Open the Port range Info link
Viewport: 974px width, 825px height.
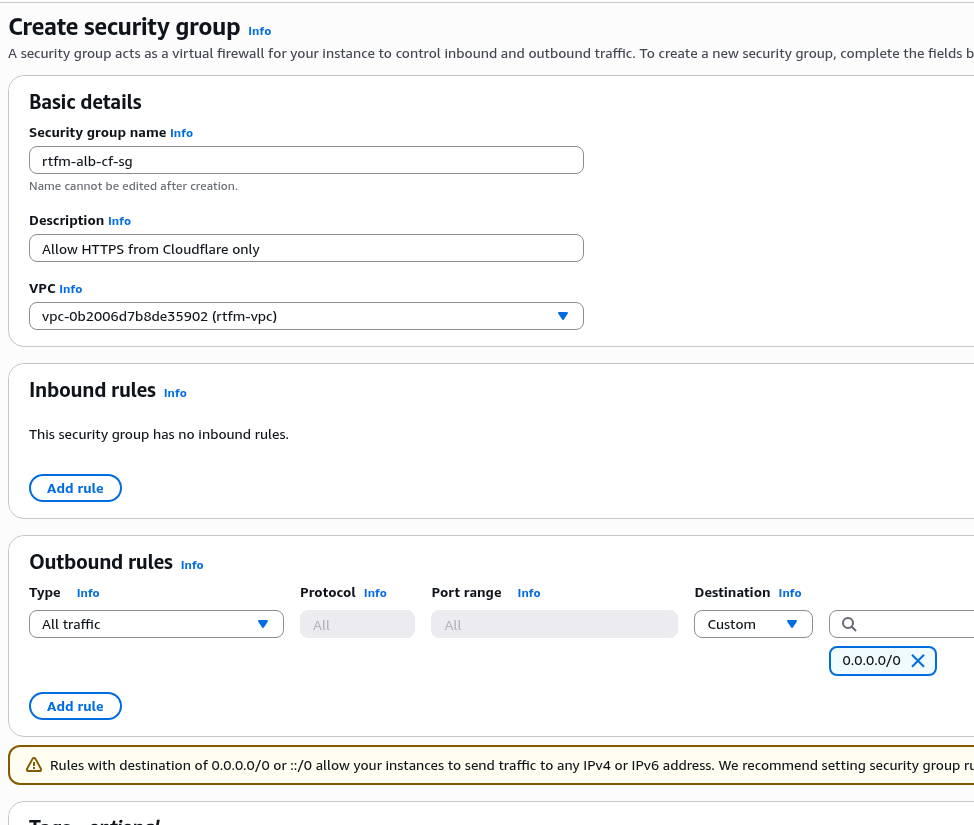[x=528, y=593]
